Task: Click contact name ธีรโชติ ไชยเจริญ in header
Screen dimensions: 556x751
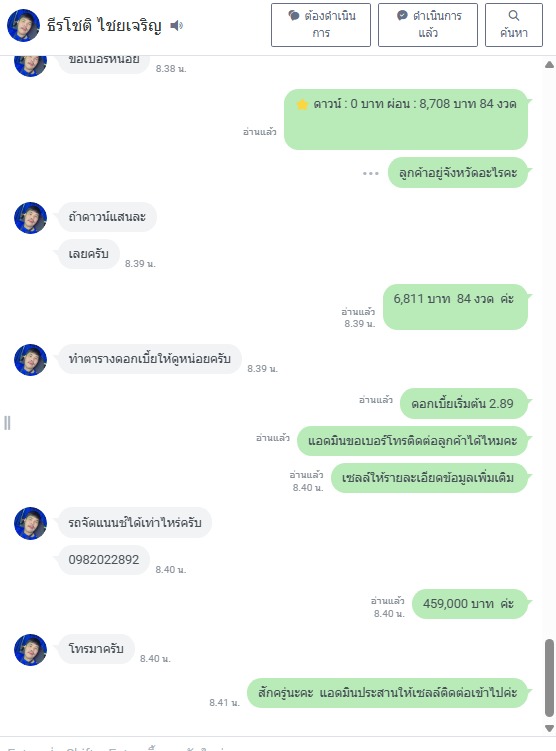Action: (x=104, y=25)
